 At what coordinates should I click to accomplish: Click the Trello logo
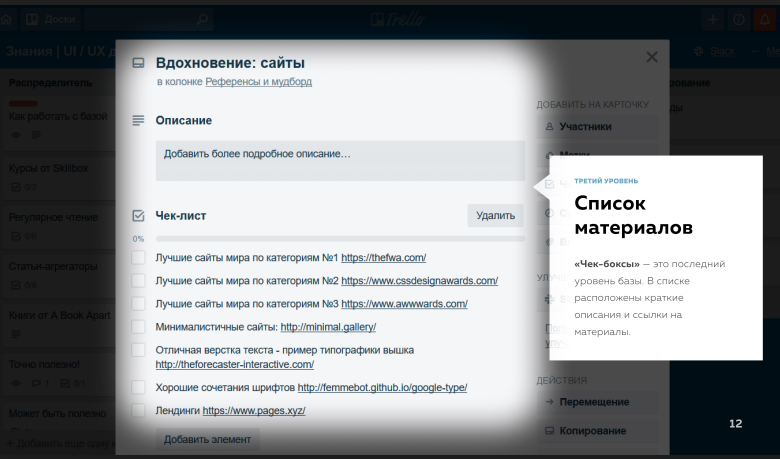pyautogui.click(x=398, y=19)
